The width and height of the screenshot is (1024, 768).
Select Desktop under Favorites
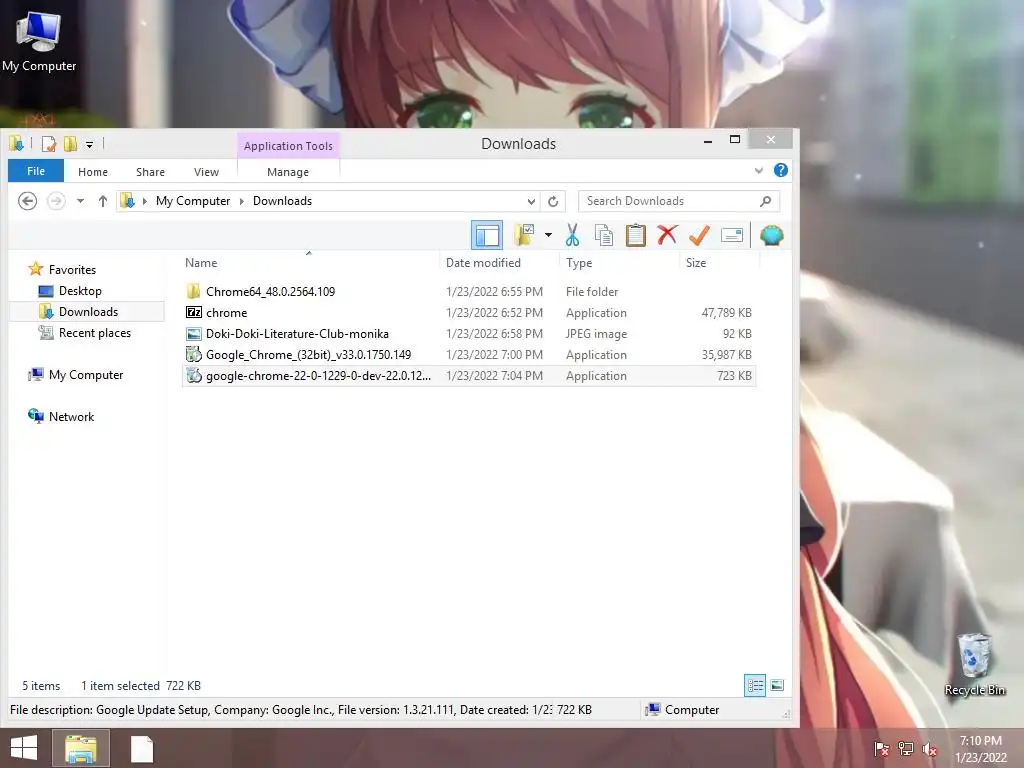(x=80, y=291)
